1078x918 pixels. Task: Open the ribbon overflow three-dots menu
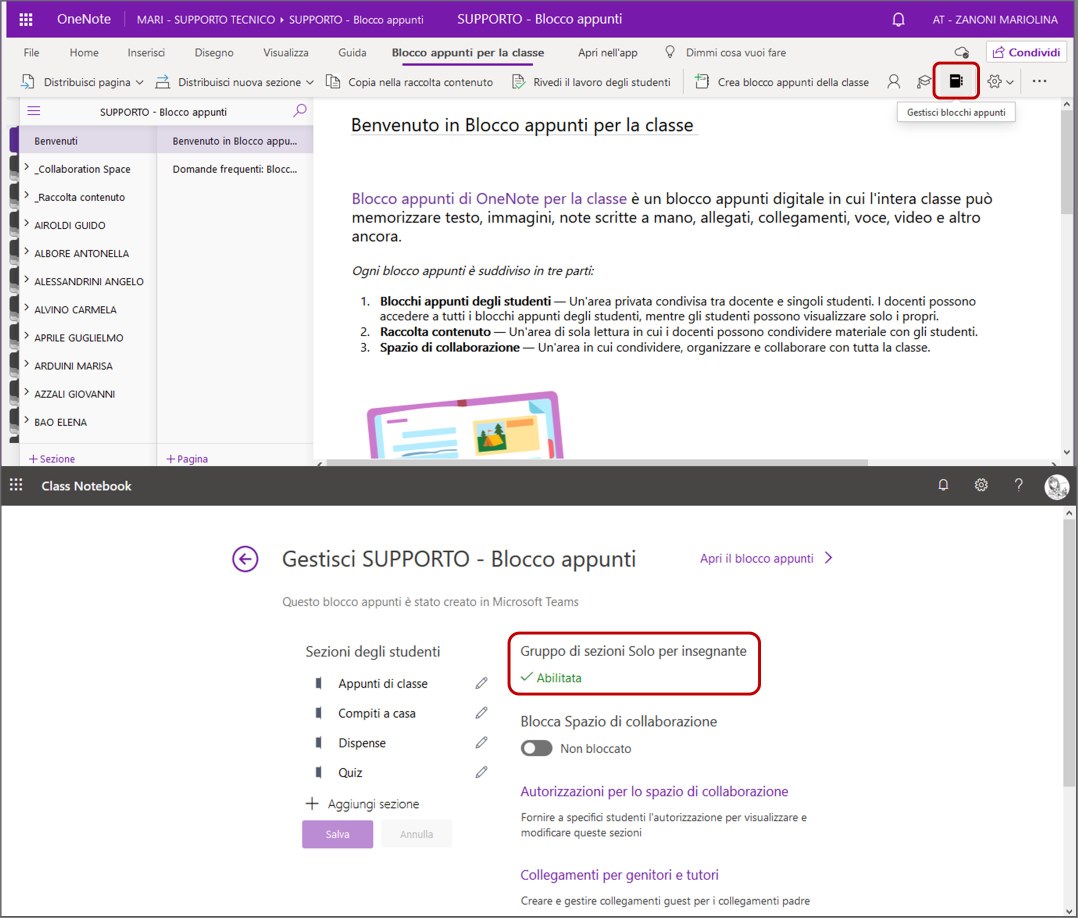pyautogui.click(x=1040, y=81)
